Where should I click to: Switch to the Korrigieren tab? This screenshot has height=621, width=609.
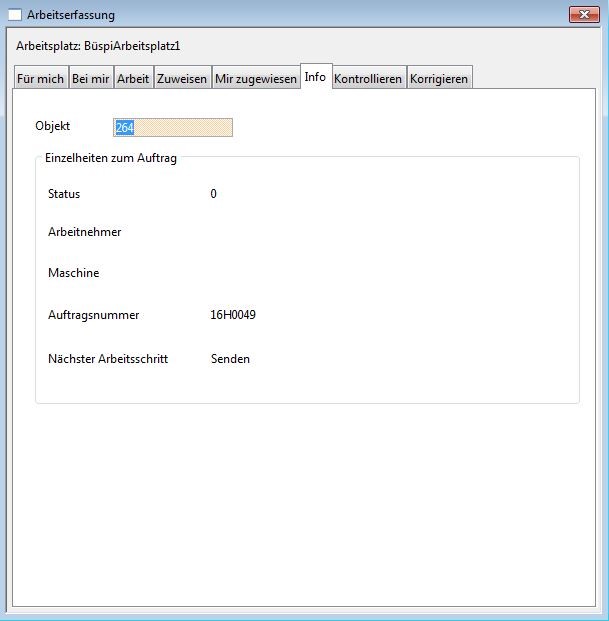click(439, 79)
